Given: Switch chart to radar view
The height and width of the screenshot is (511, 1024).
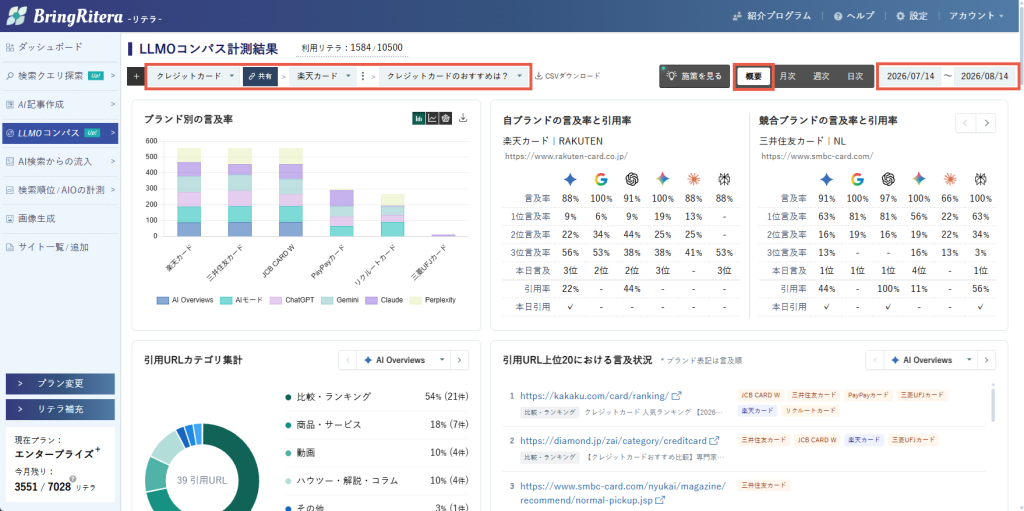Looking at the screenshot, I should pos(445,118).
